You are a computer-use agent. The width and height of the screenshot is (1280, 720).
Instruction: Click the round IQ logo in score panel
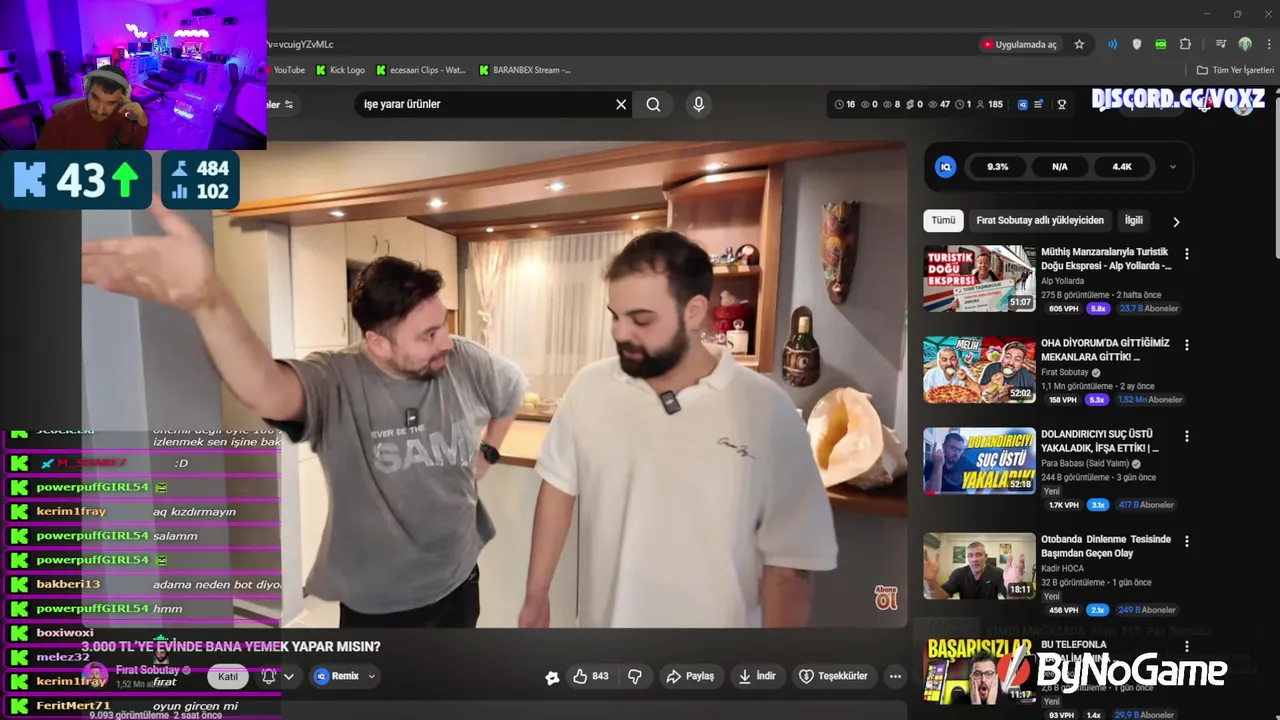coord(945,167)
